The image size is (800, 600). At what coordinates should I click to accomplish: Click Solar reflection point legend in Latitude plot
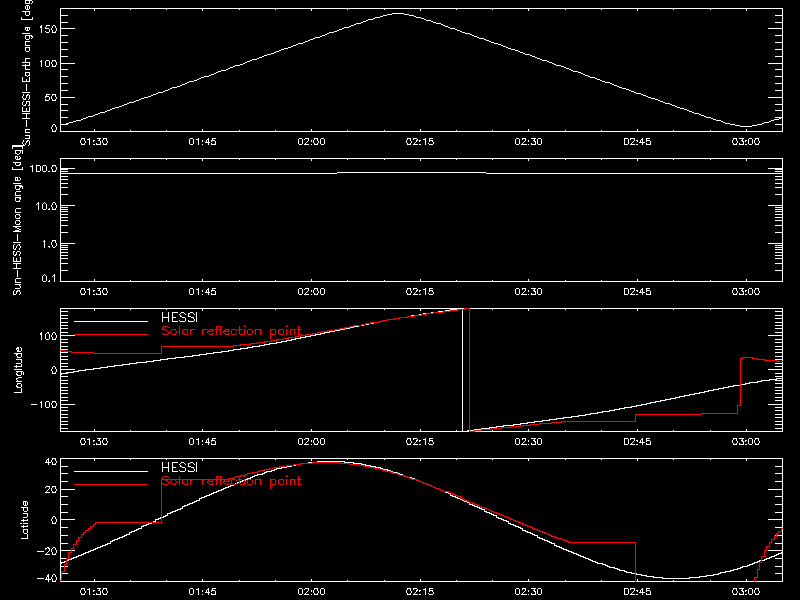[231, 481]
